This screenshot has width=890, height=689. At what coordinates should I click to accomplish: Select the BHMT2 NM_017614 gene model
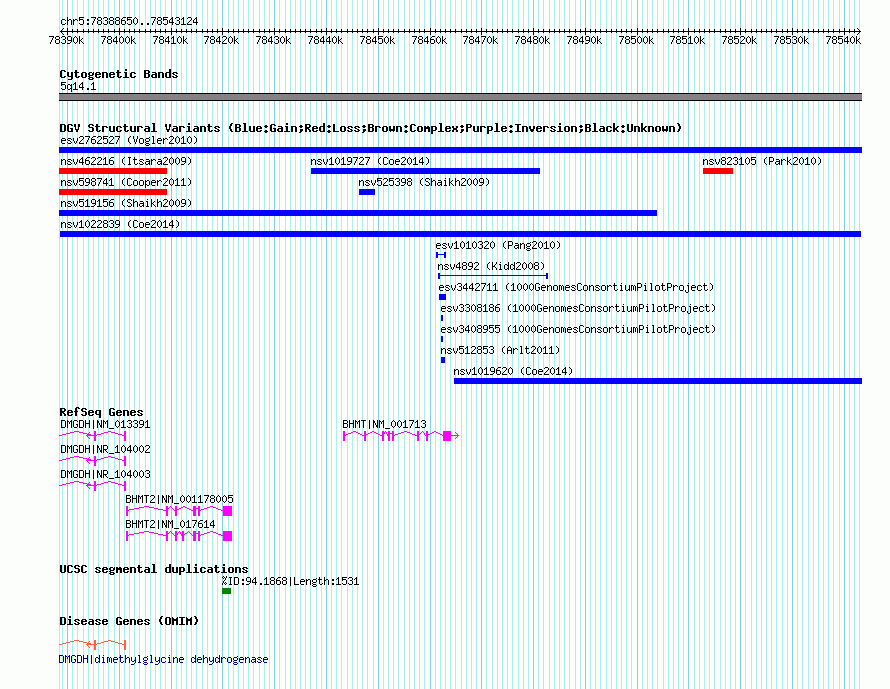pyautogui.click(x=179, y=536)
